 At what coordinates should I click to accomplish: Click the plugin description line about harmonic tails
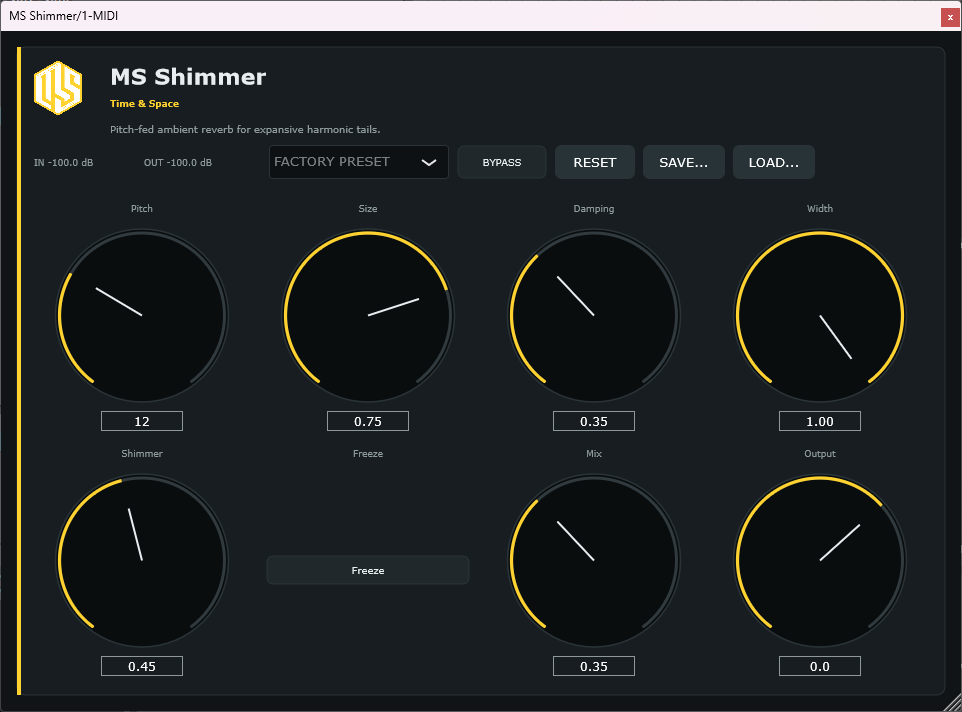pos(245,129)
